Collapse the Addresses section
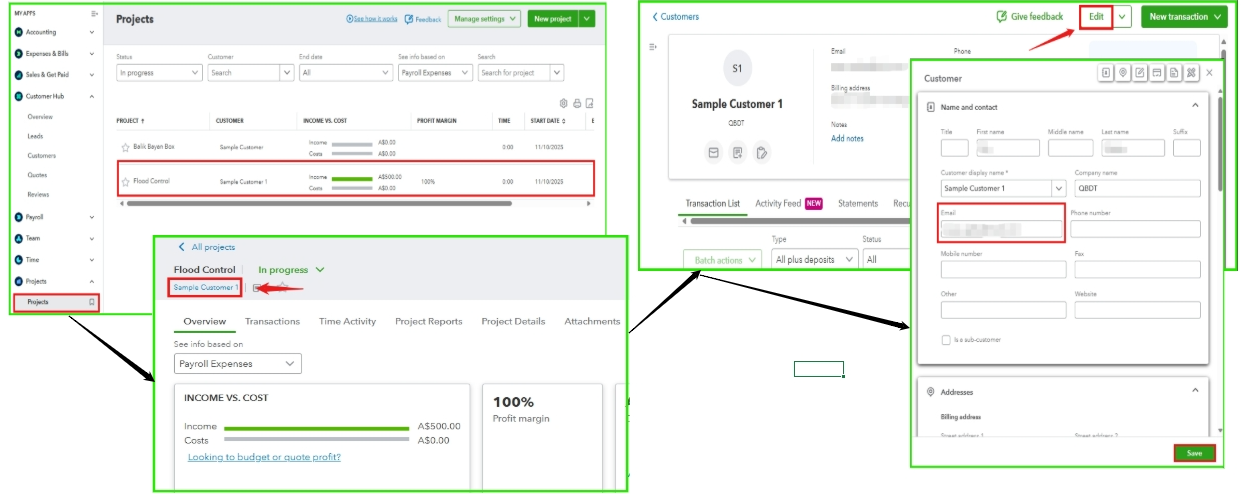This screenshot has width=1241, height=494. [1194, 391]
